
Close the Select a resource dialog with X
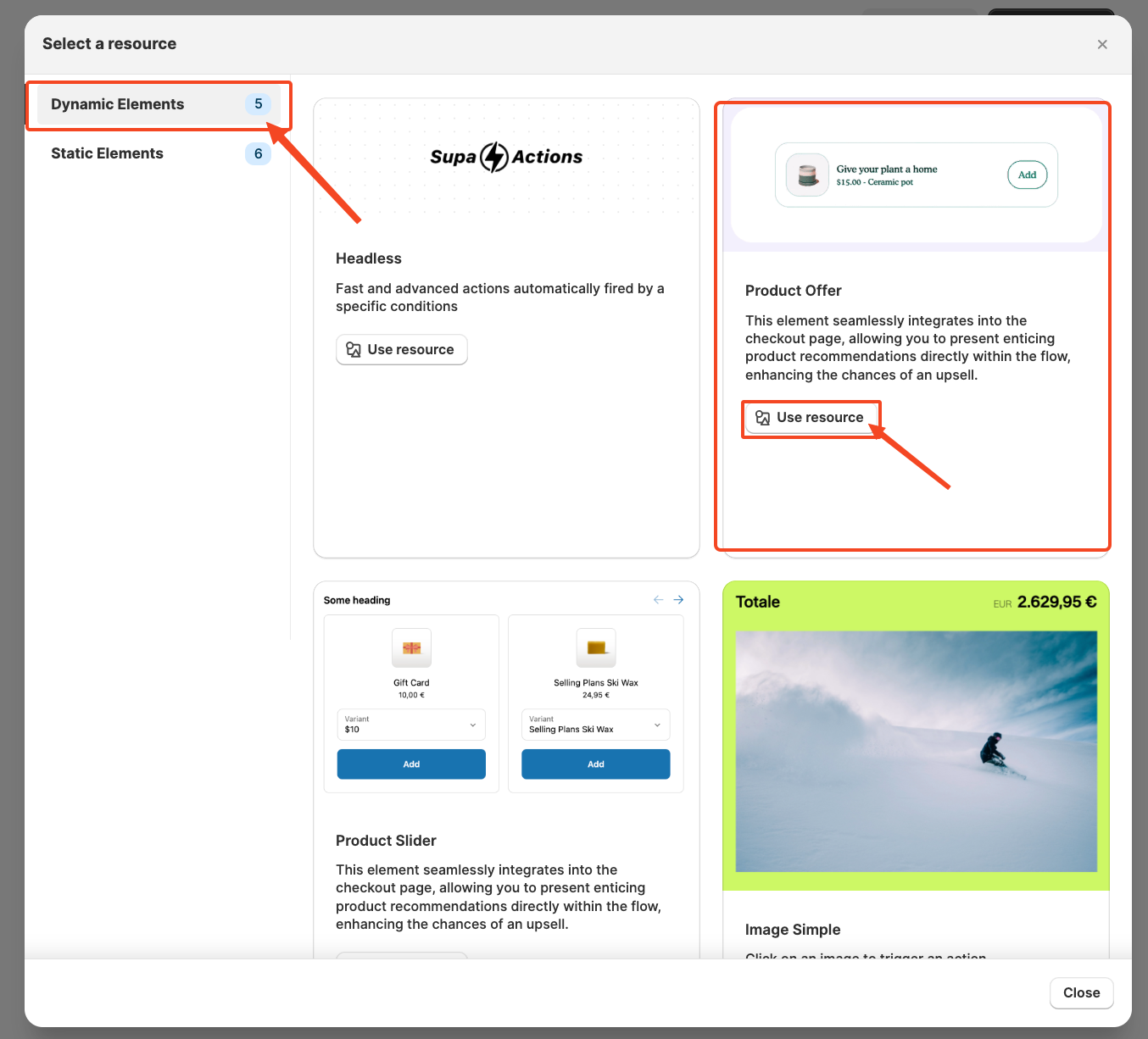pos(1102,44)
